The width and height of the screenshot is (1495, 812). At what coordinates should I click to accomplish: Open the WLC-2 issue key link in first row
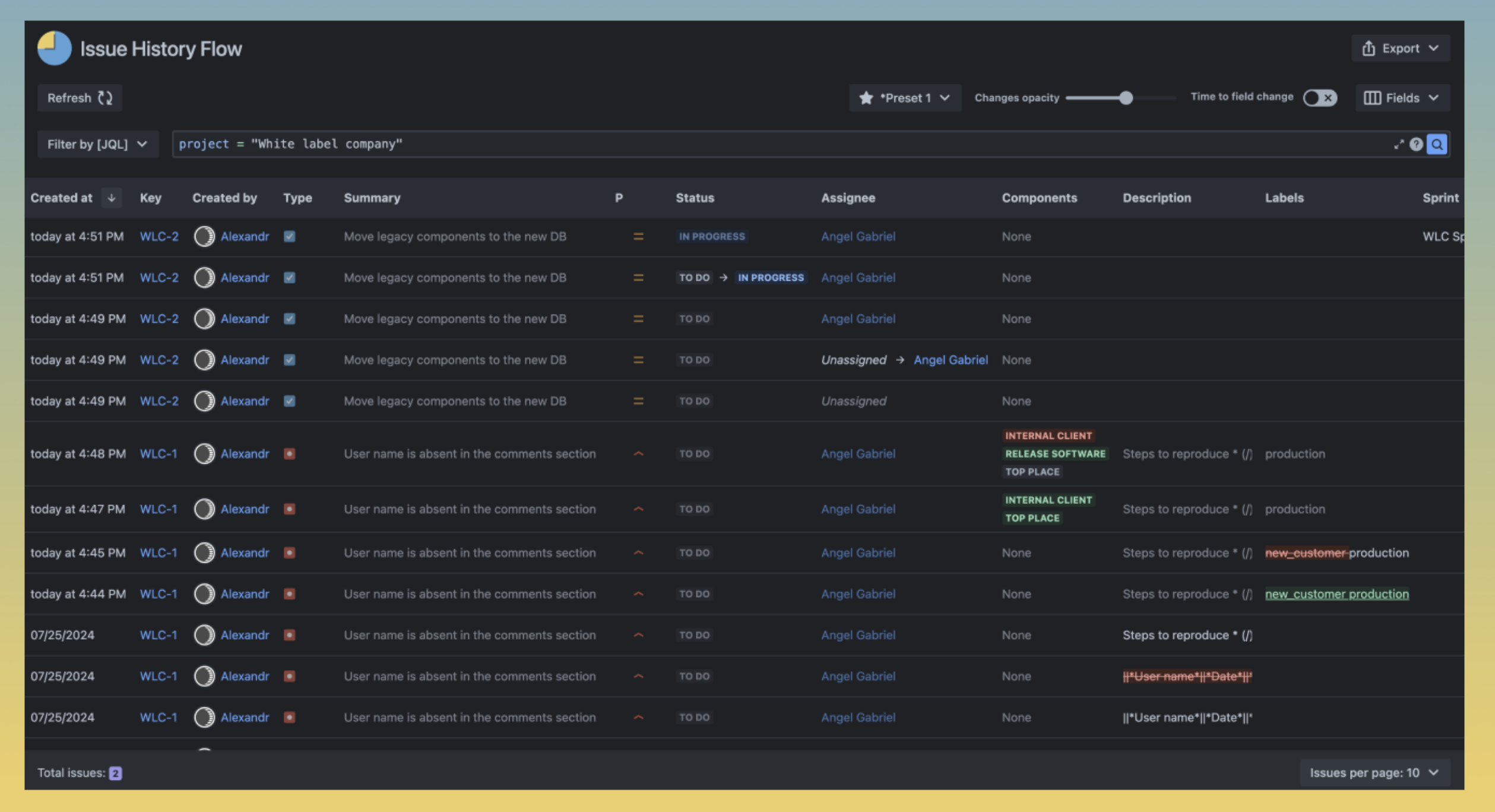coord(159,236)
